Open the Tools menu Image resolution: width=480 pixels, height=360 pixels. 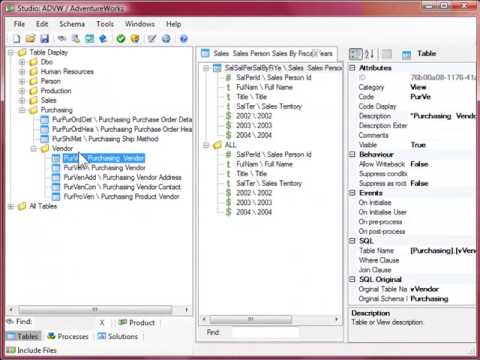(x=105, y=24)
